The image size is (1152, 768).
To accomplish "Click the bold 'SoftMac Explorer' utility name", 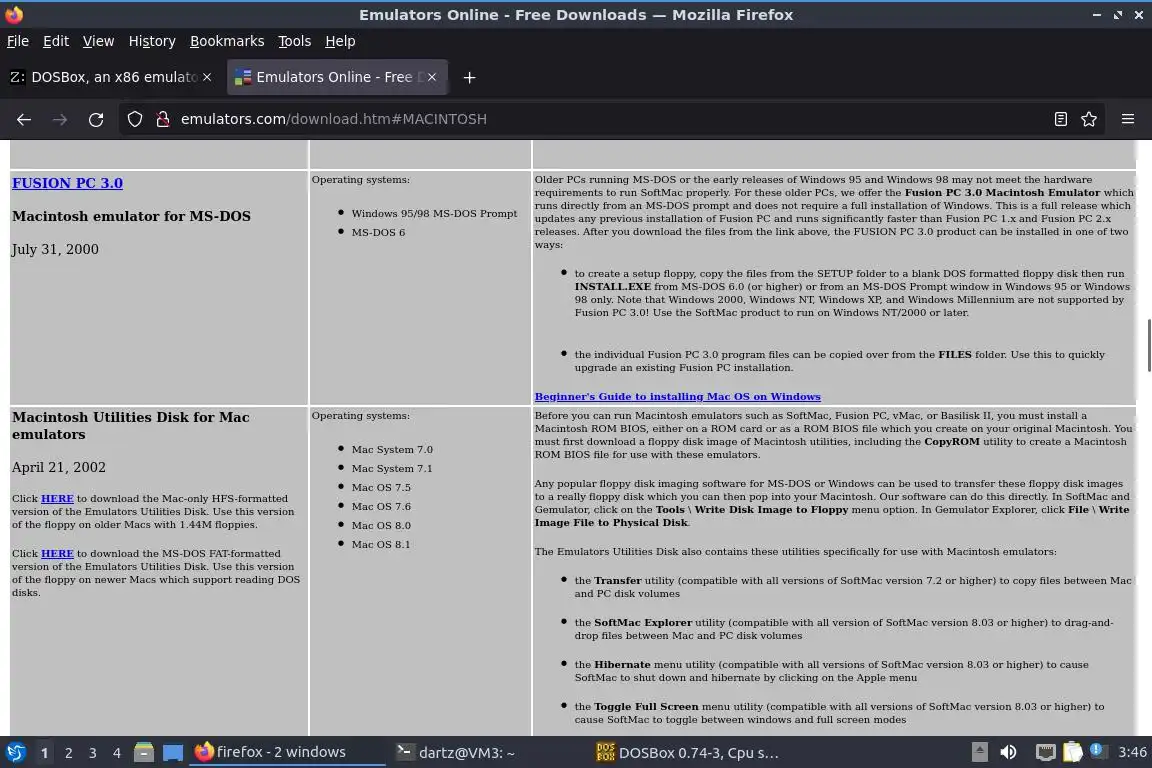I will (643, 622).
